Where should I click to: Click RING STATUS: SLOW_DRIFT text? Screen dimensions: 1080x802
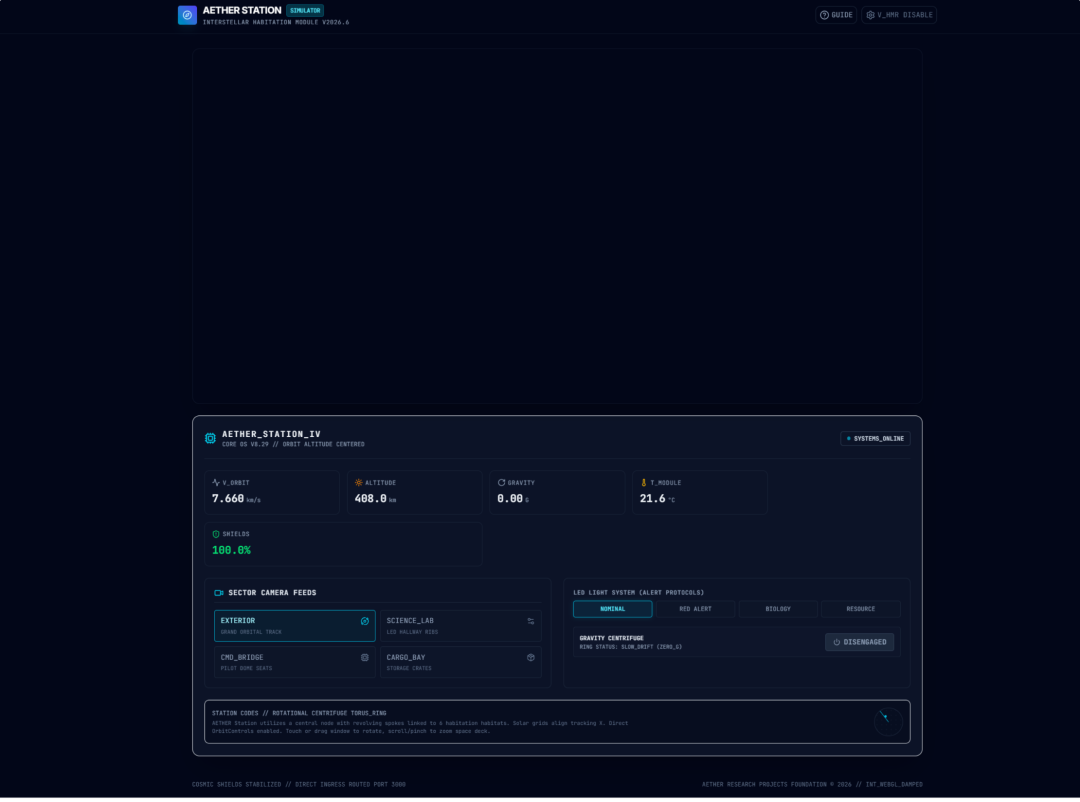point(630,647)
